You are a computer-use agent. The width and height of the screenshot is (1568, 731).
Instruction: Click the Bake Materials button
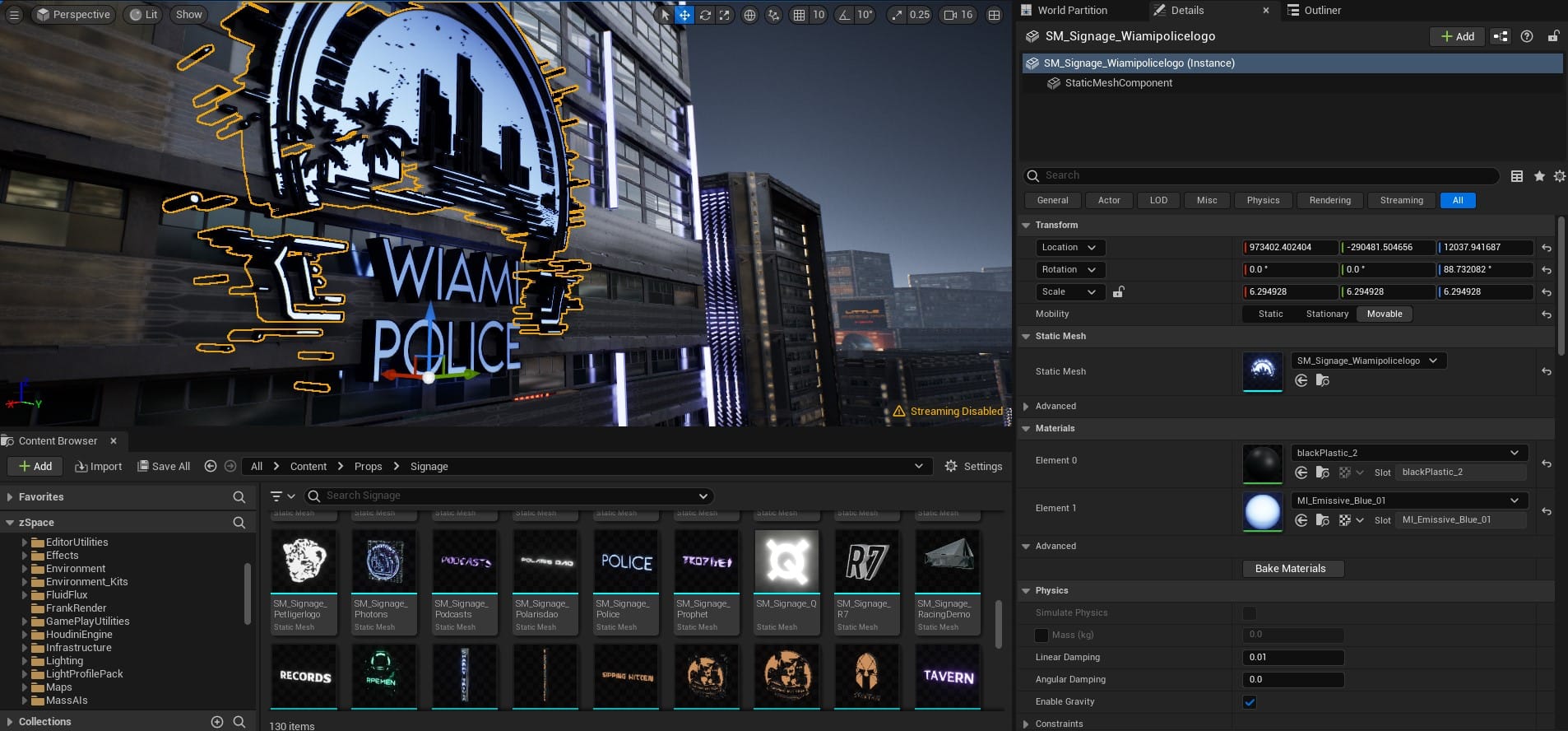[x=1290, y=569]
